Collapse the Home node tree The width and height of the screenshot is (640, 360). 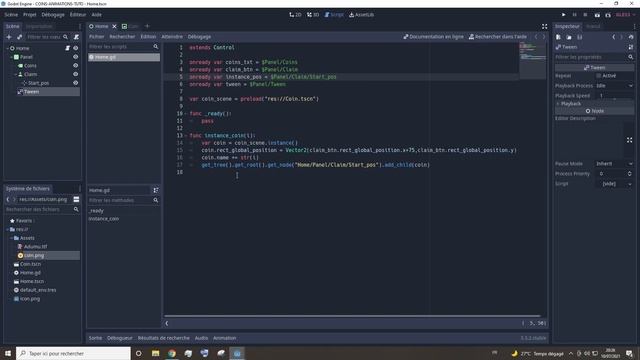point(7,48)
